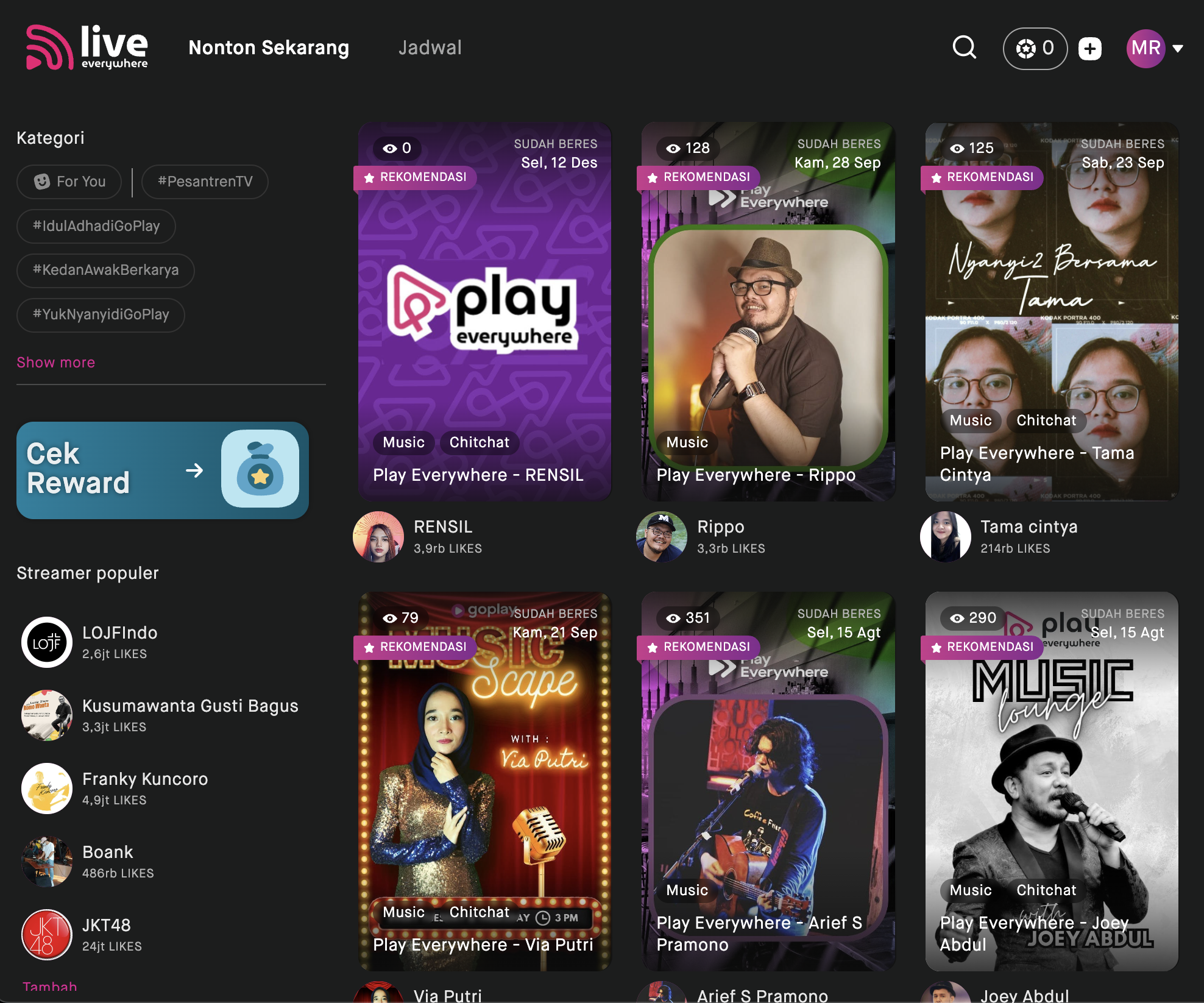Click Music tag on Rippo card

(x=687, y=442)
